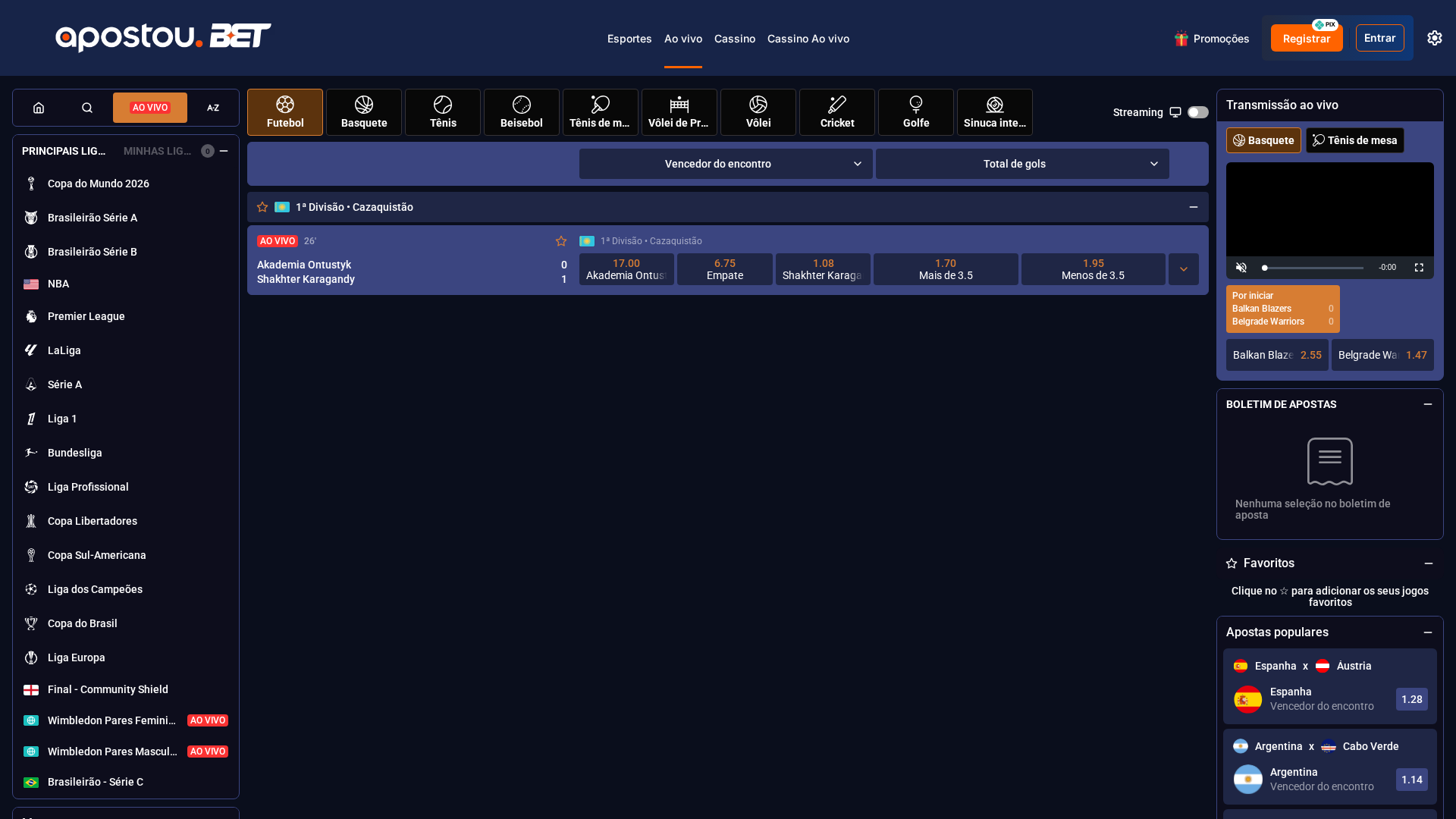The height and width of the screenshot is (819, 1456).
Task: Open the Total de gols dropdown
Action: [x=1022, y=164]
